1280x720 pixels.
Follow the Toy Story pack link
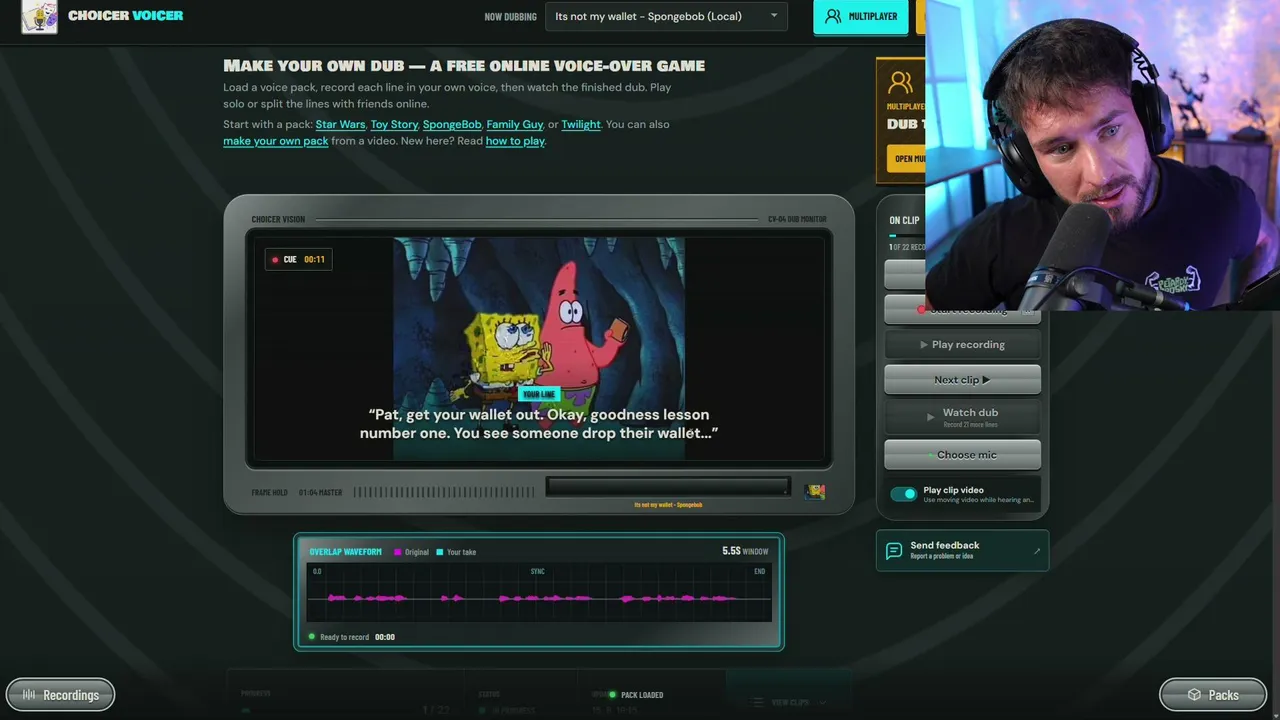(394, 124)
